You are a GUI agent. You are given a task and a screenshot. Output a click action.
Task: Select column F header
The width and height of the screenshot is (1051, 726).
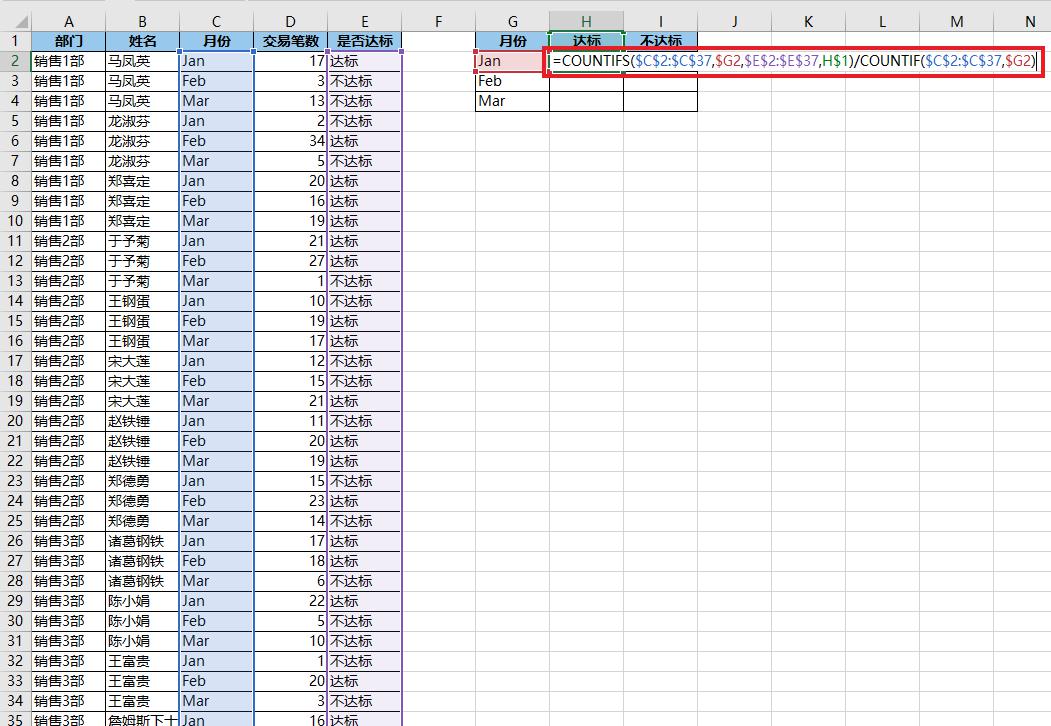click(x=438, y=21)
